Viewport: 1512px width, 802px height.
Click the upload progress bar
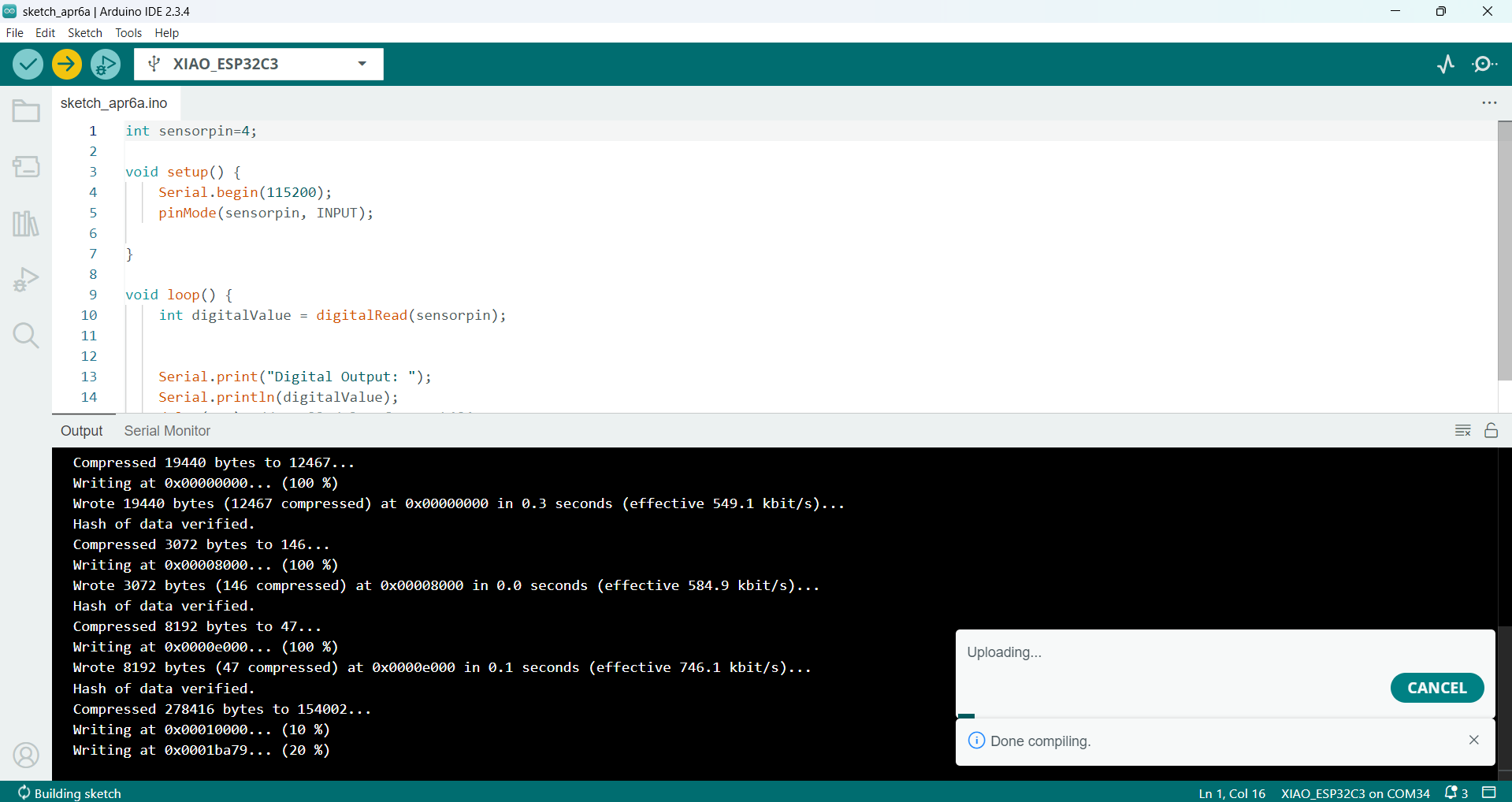(1225, 716)
